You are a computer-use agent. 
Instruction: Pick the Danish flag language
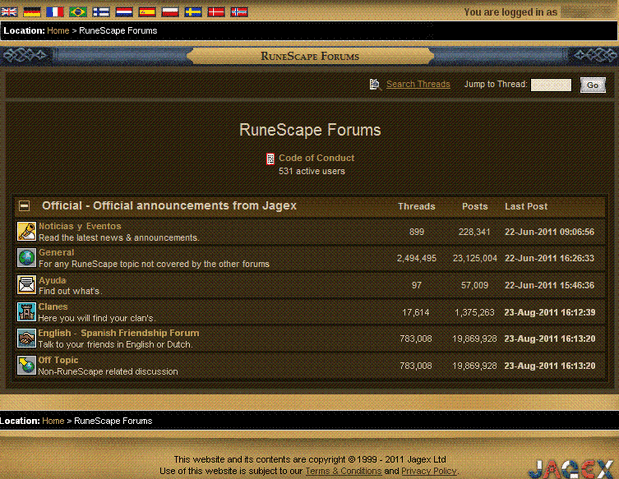coord(216,12)
